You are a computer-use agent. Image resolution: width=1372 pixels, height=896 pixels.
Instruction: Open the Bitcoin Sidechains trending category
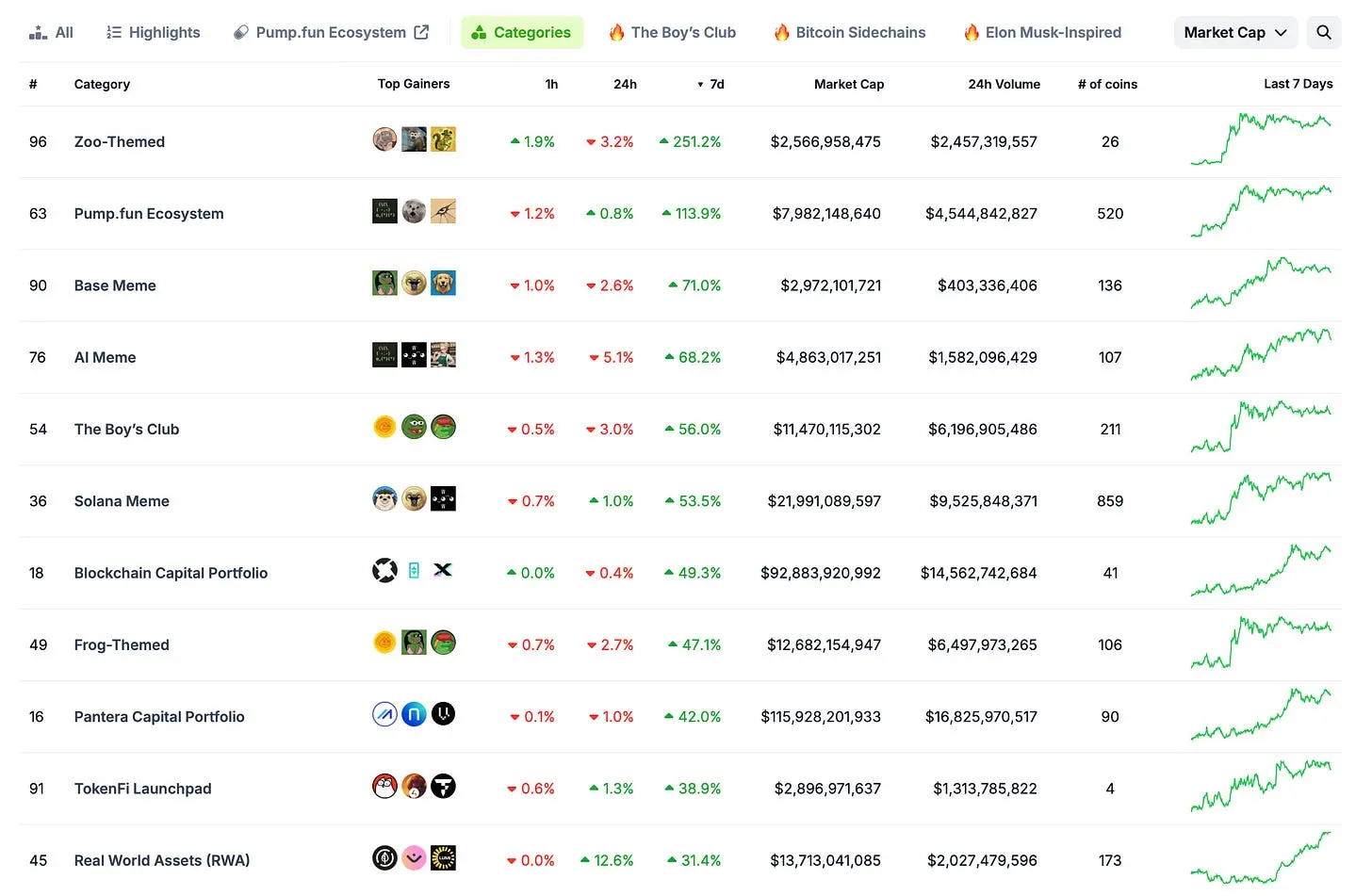(x=850, y=32)
